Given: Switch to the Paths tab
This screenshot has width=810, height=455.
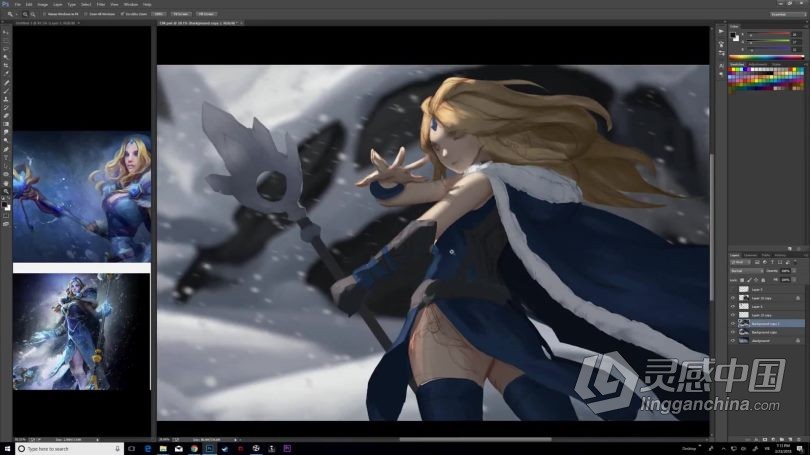Looking at the screenshot, I should (766, 255).
